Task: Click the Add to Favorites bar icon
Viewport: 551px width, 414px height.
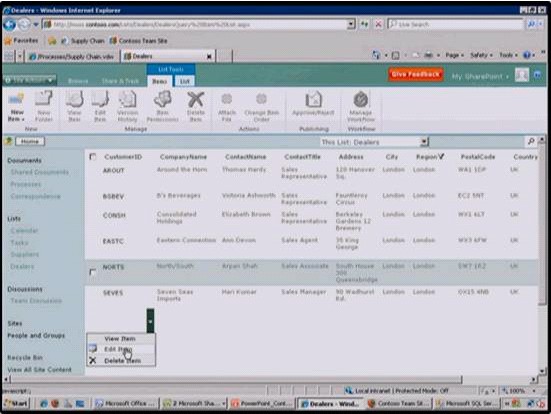Action: 52,41
